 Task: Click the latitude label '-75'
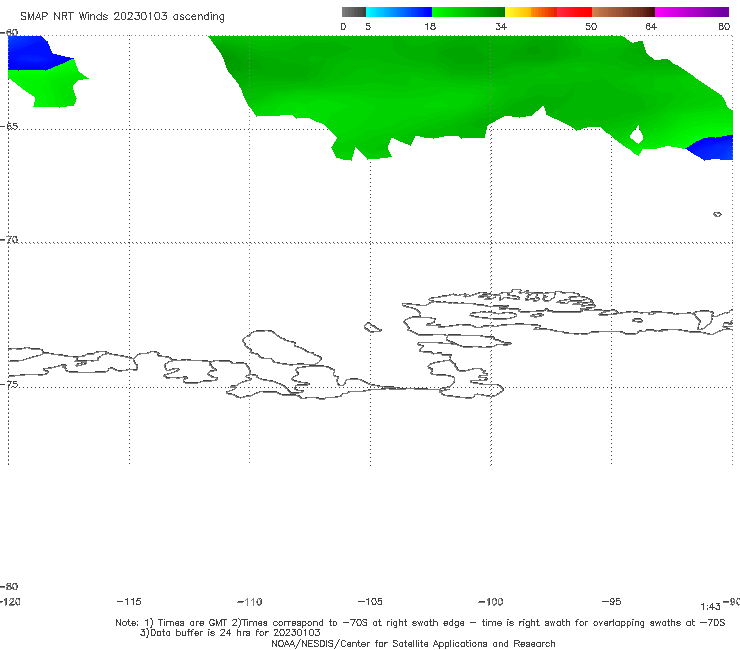point(9,384)
